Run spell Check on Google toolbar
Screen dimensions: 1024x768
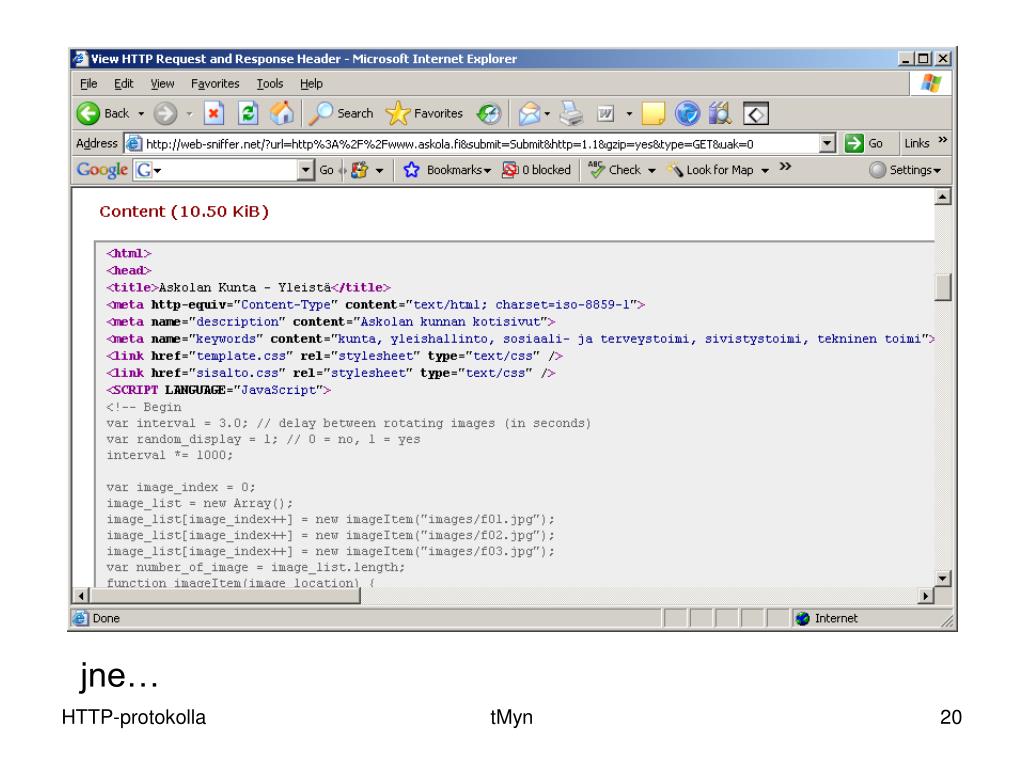pos(615,170)
